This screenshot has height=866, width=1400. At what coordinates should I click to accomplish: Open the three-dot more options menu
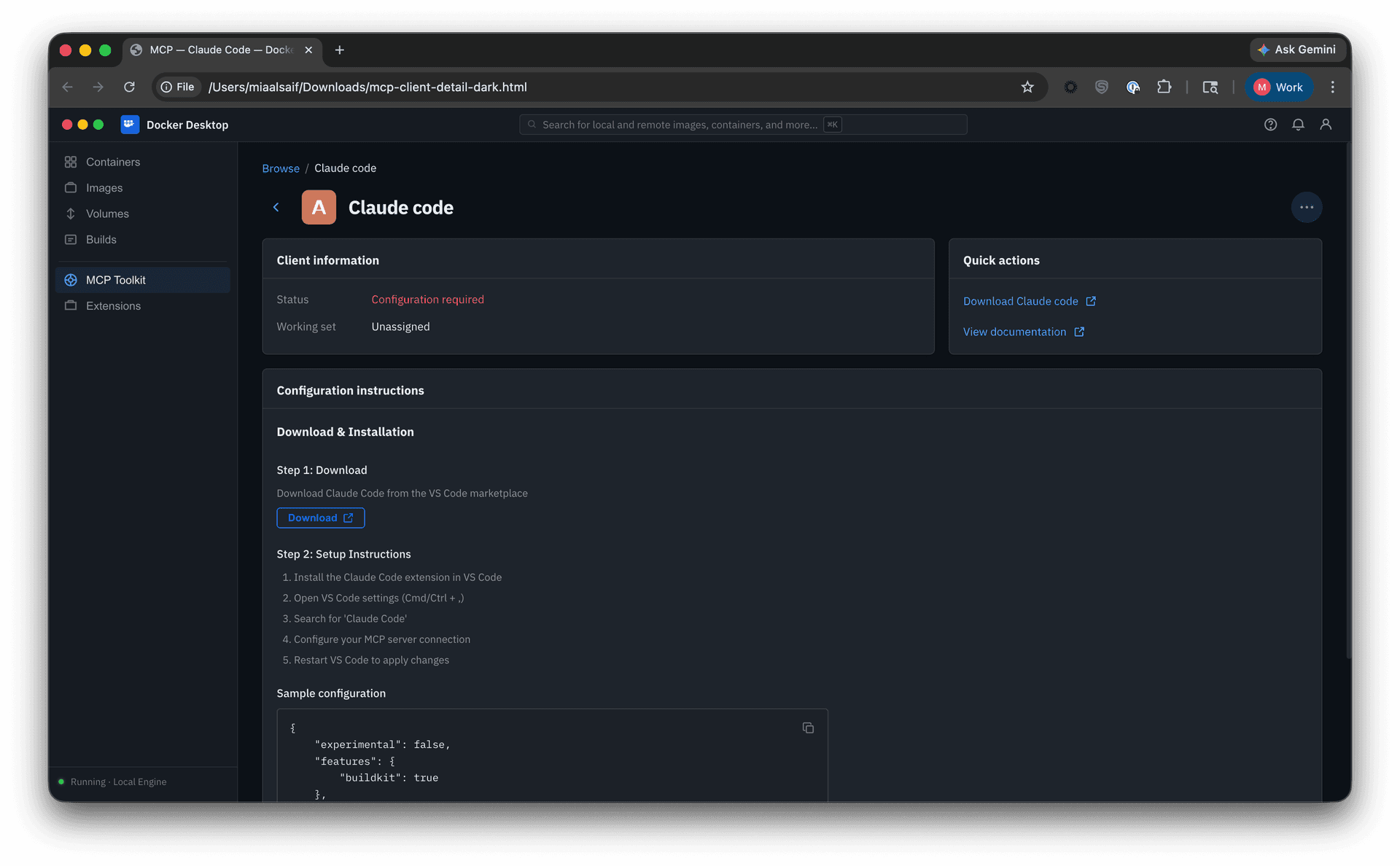click(x=1306, y=207)
